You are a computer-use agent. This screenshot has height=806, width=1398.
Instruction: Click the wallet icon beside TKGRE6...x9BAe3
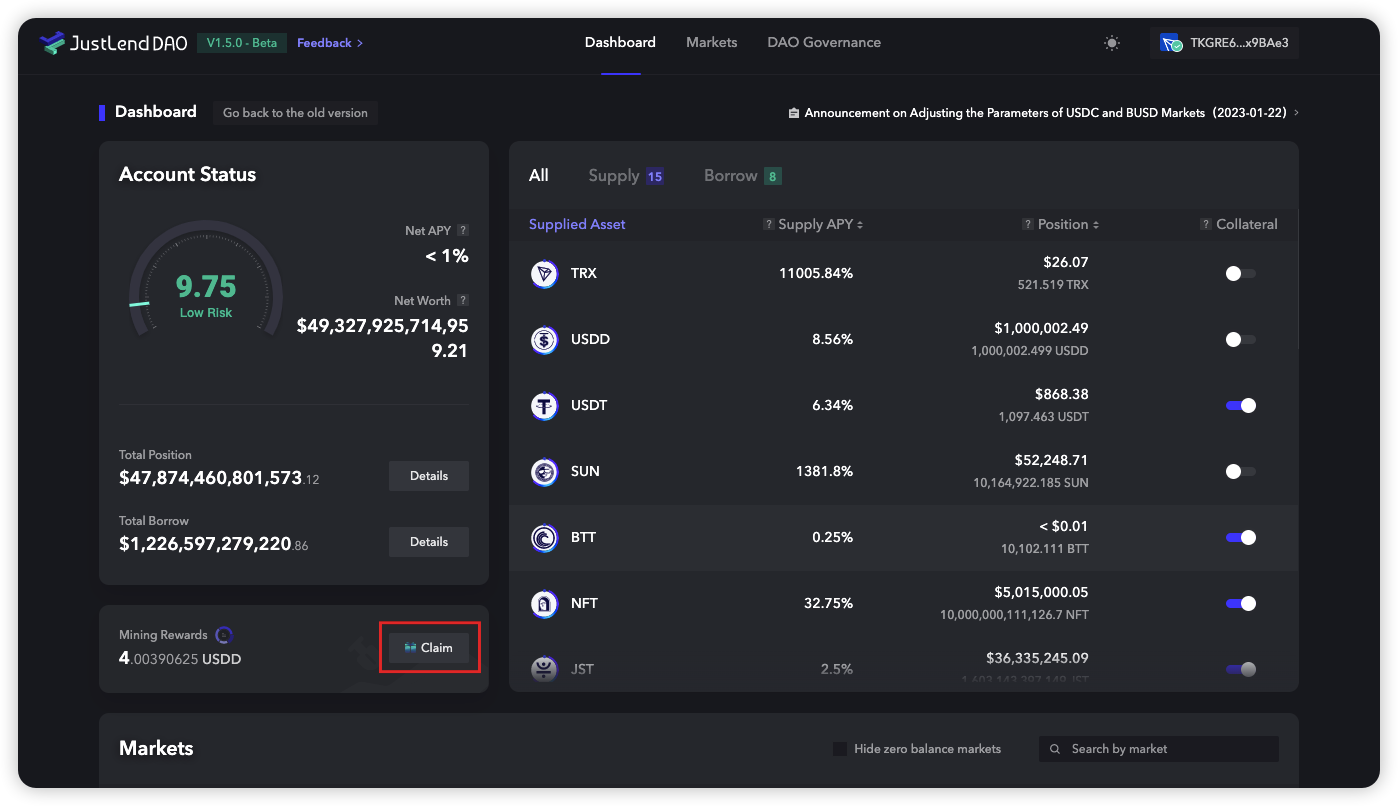tap(1171, 43)
